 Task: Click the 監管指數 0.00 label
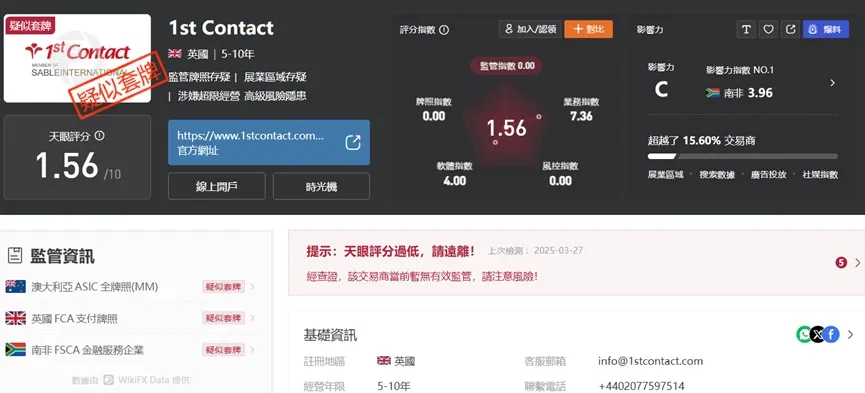click(506, 66)
